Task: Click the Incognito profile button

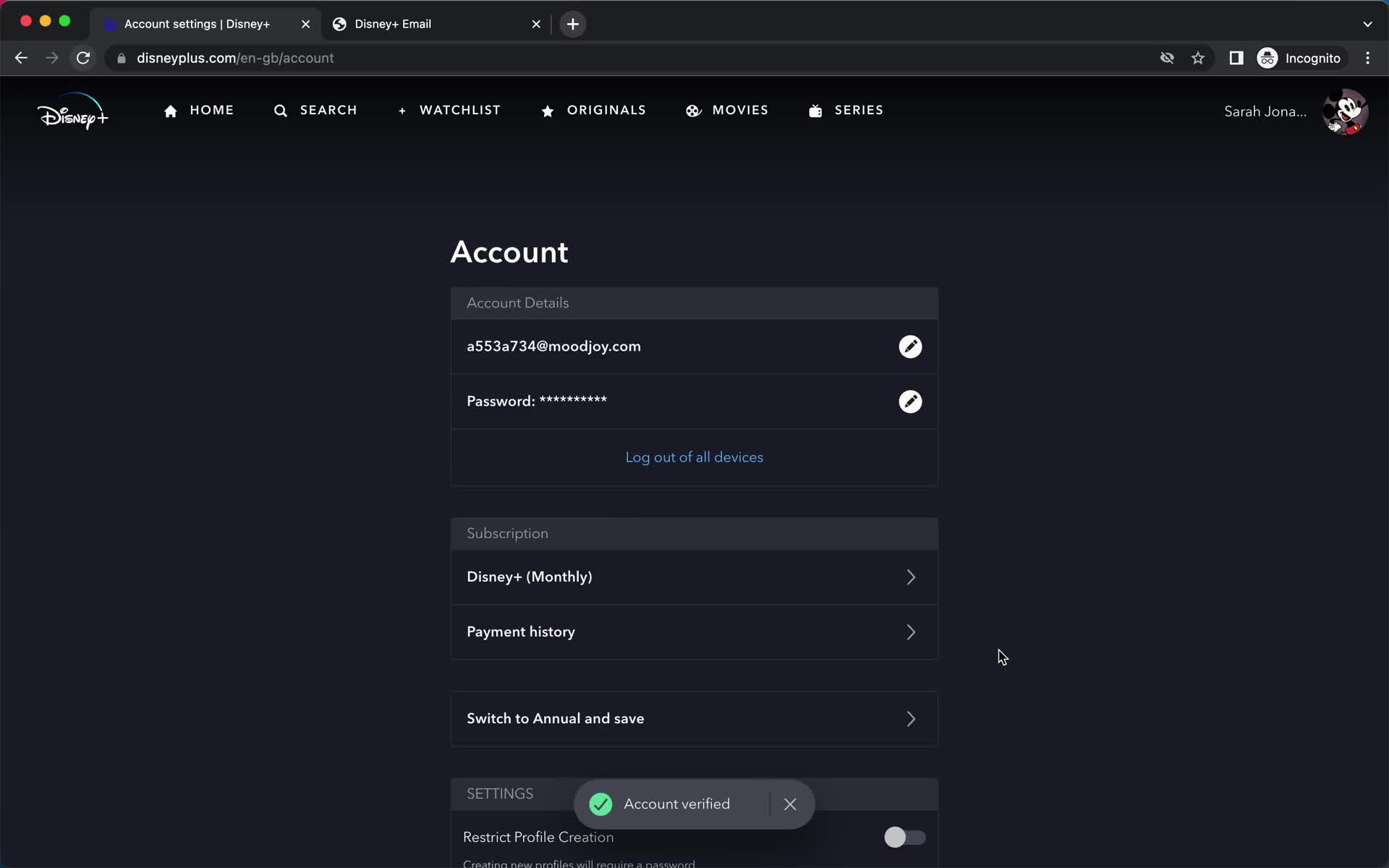Action: click(1300, 58)
